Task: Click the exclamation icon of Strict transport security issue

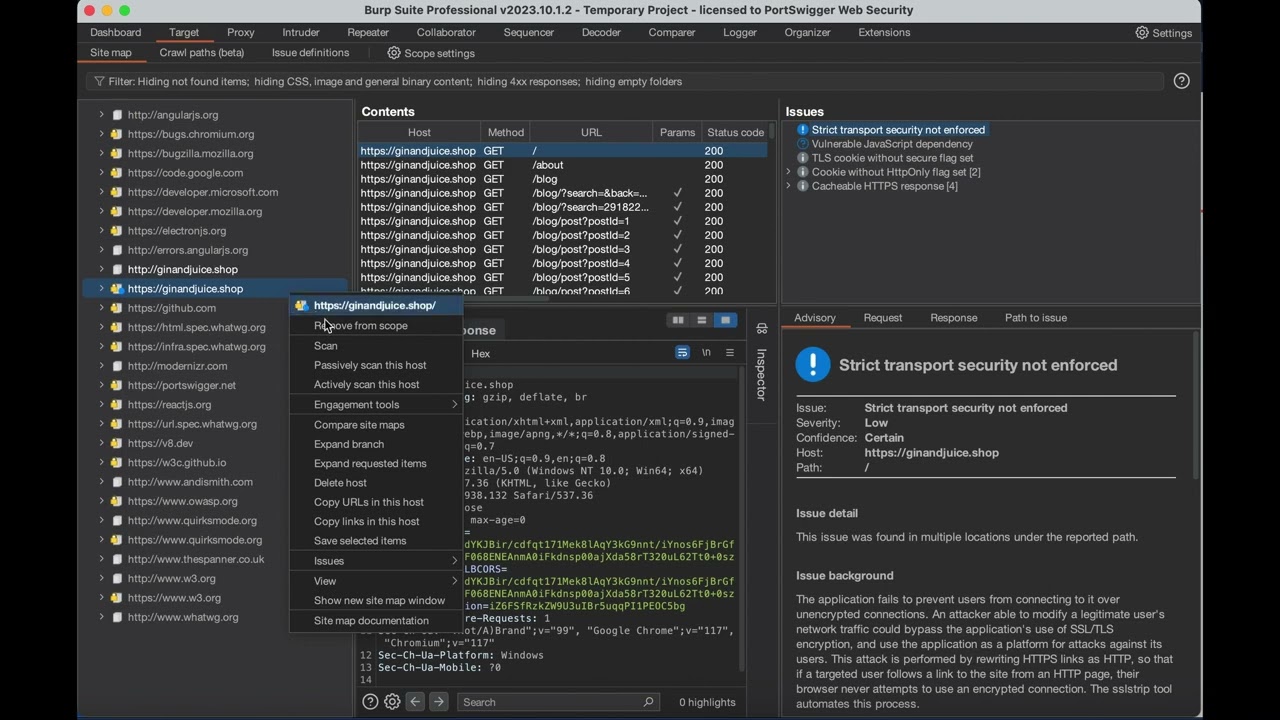Action: pyautogui.click(x=802, y=130)
